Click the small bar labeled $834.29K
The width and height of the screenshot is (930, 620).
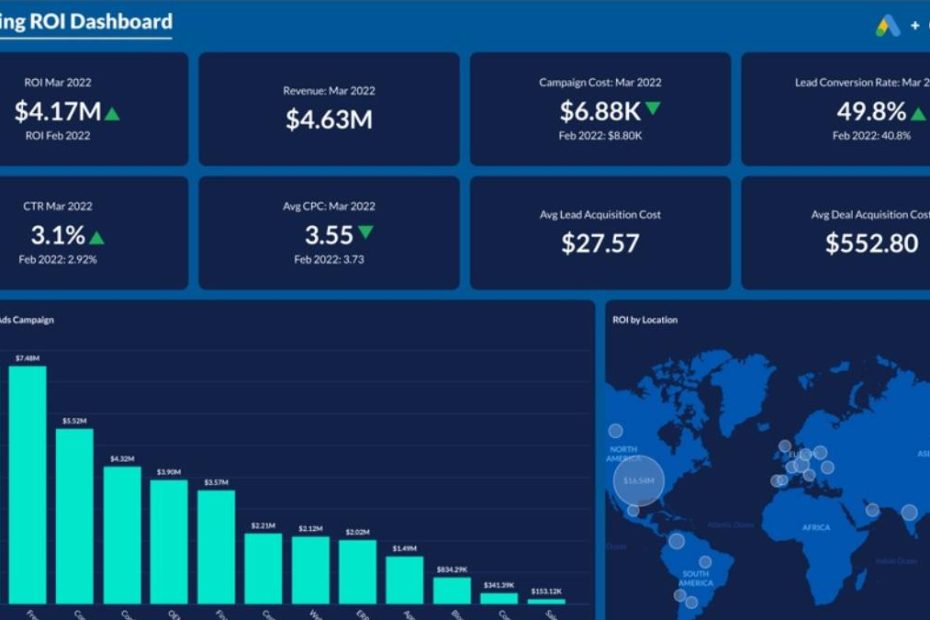[452, 589]
